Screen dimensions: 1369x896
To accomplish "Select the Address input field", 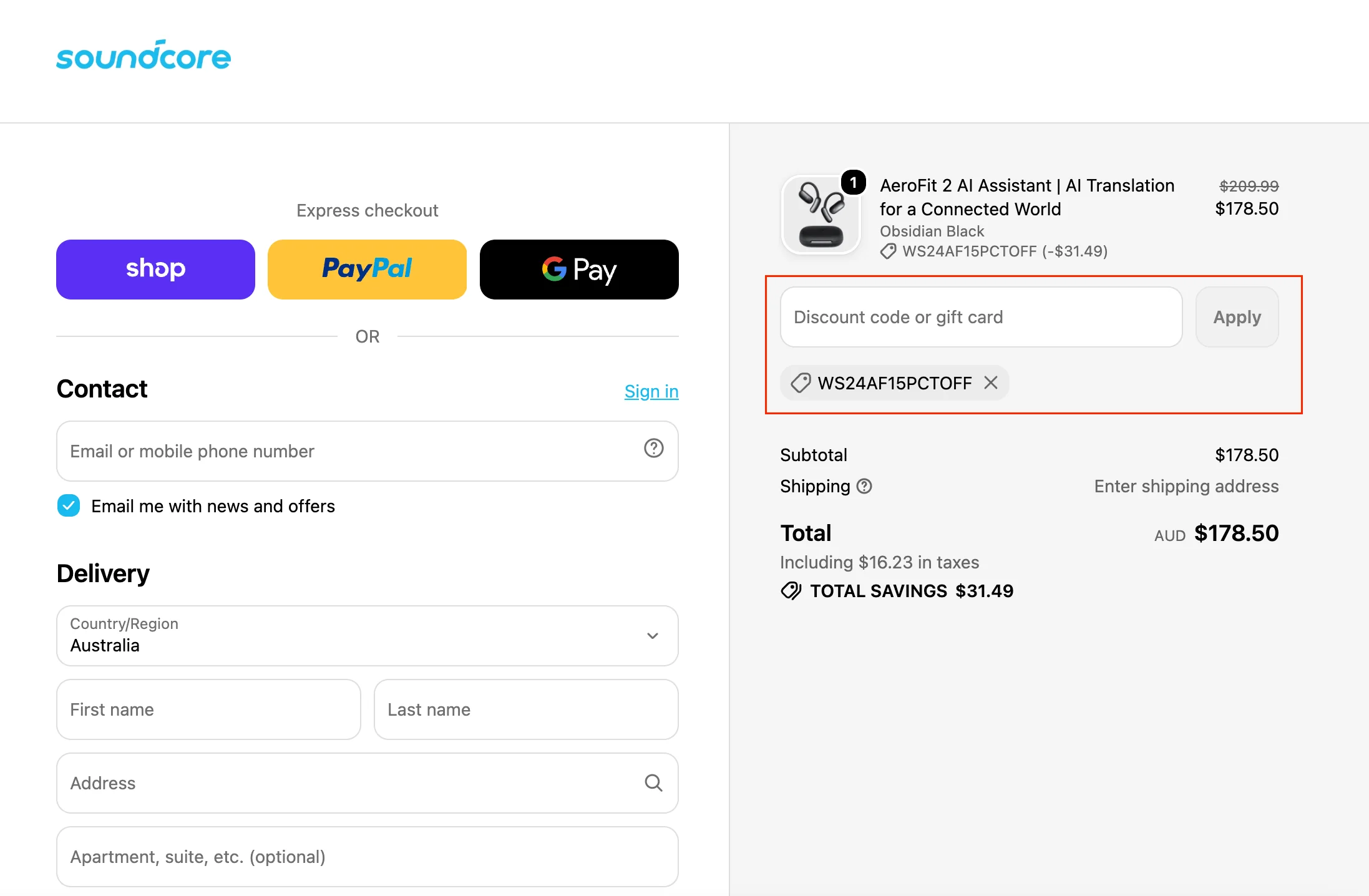I will [x=368, y=783].
